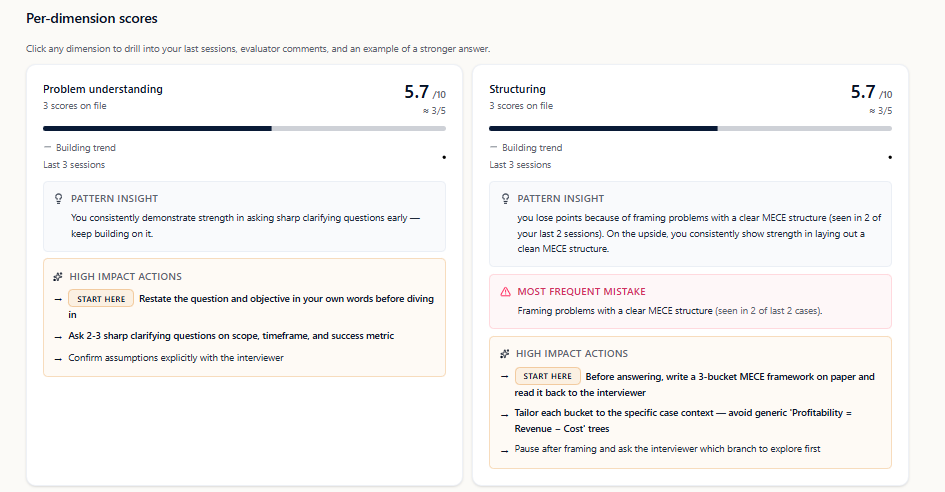Click the lightbulb icon in Structuring pattern insight

[x=505, y=199]
